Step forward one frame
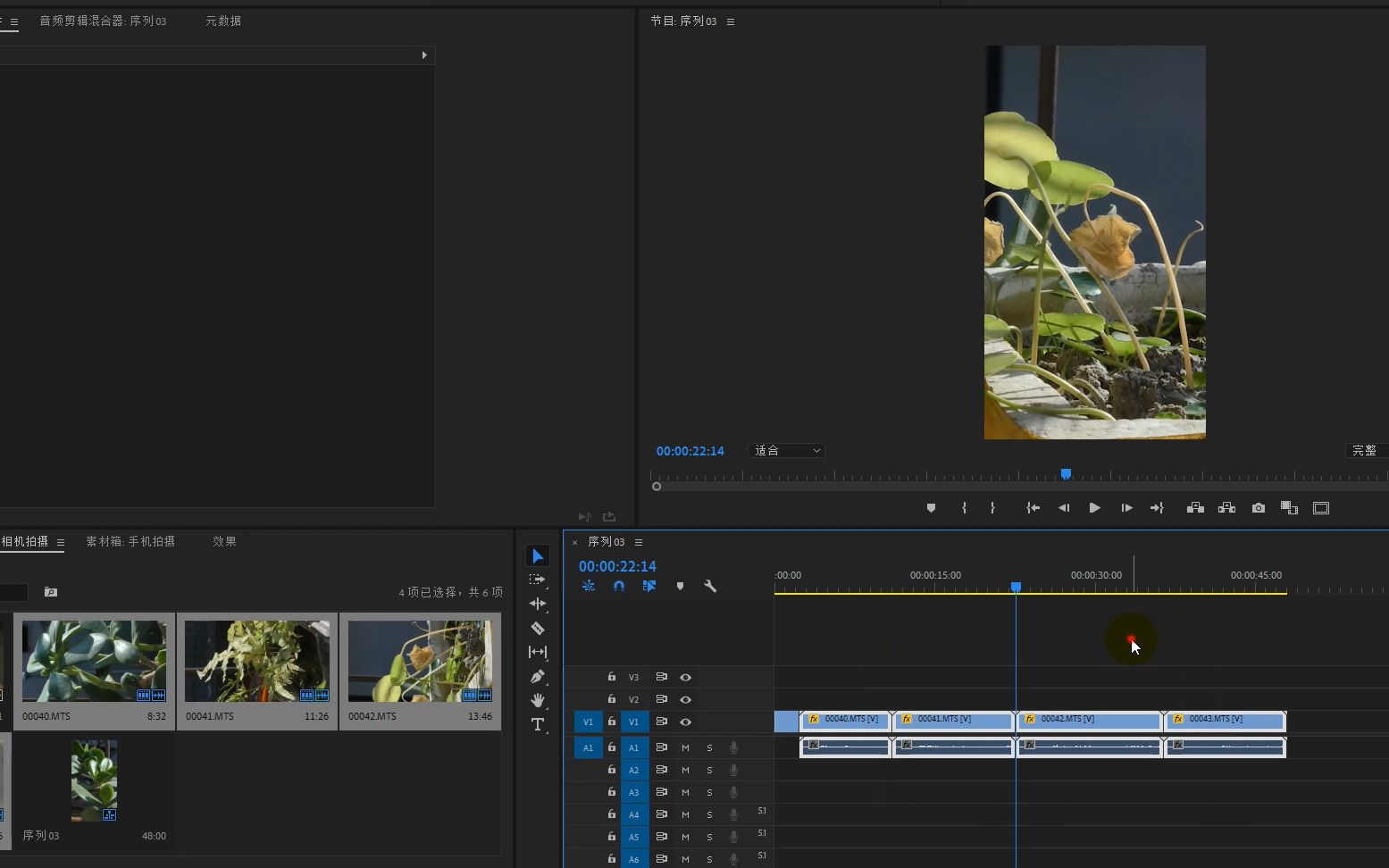This screenshot has width=1389, height=868. [1126, 508]
